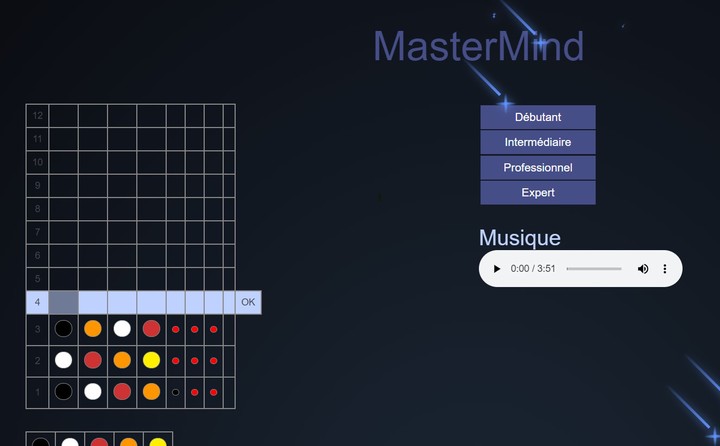Click the white peg in row 3
This screenshot has height=446, width=720.
pos(122,329)
